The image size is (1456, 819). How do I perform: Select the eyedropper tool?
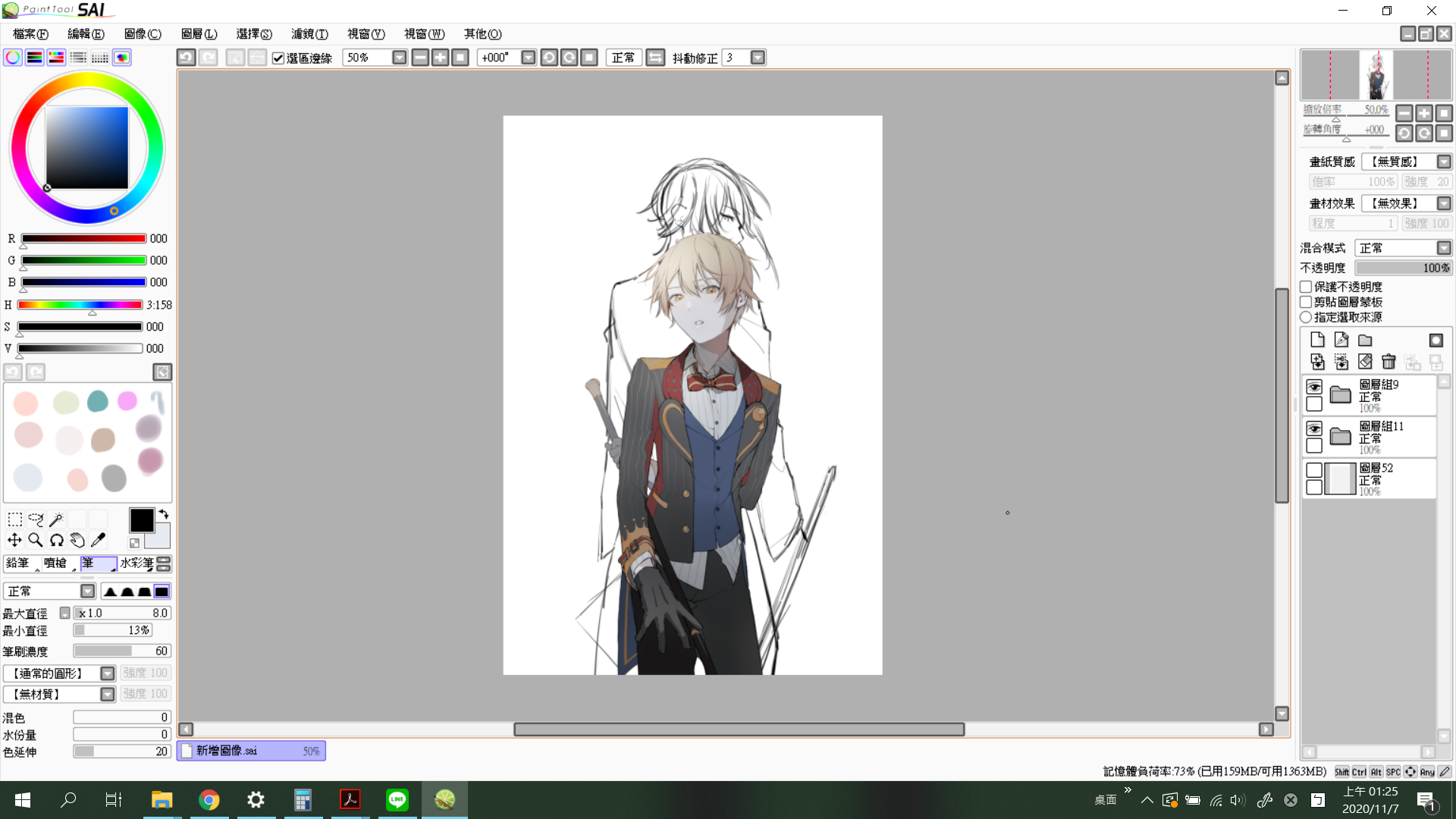[x=98, y=540]
